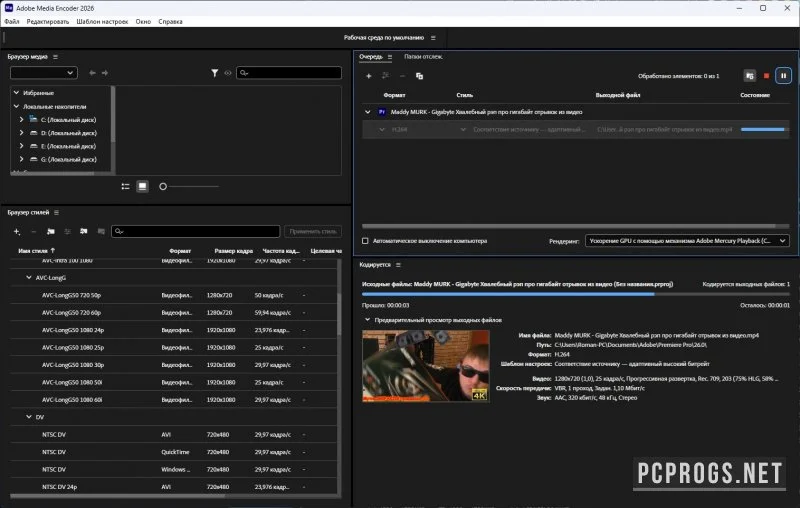This screenshot has width=800, height=508.
Task: Open the Шаблон настроек menu
Action: pos(102,21)
